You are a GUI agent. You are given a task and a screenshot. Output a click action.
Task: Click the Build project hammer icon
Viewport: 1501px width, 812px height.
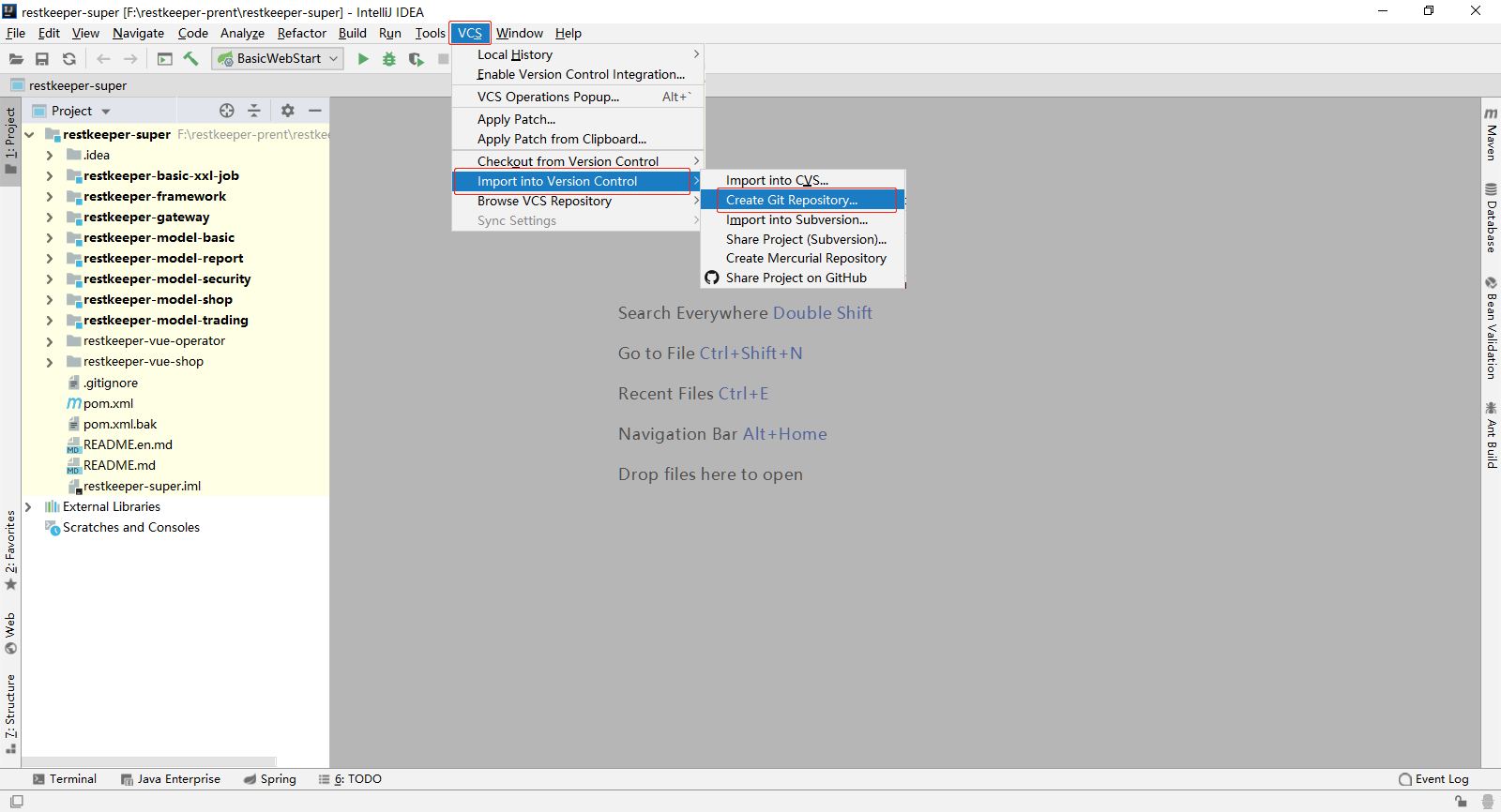[190, 59]
